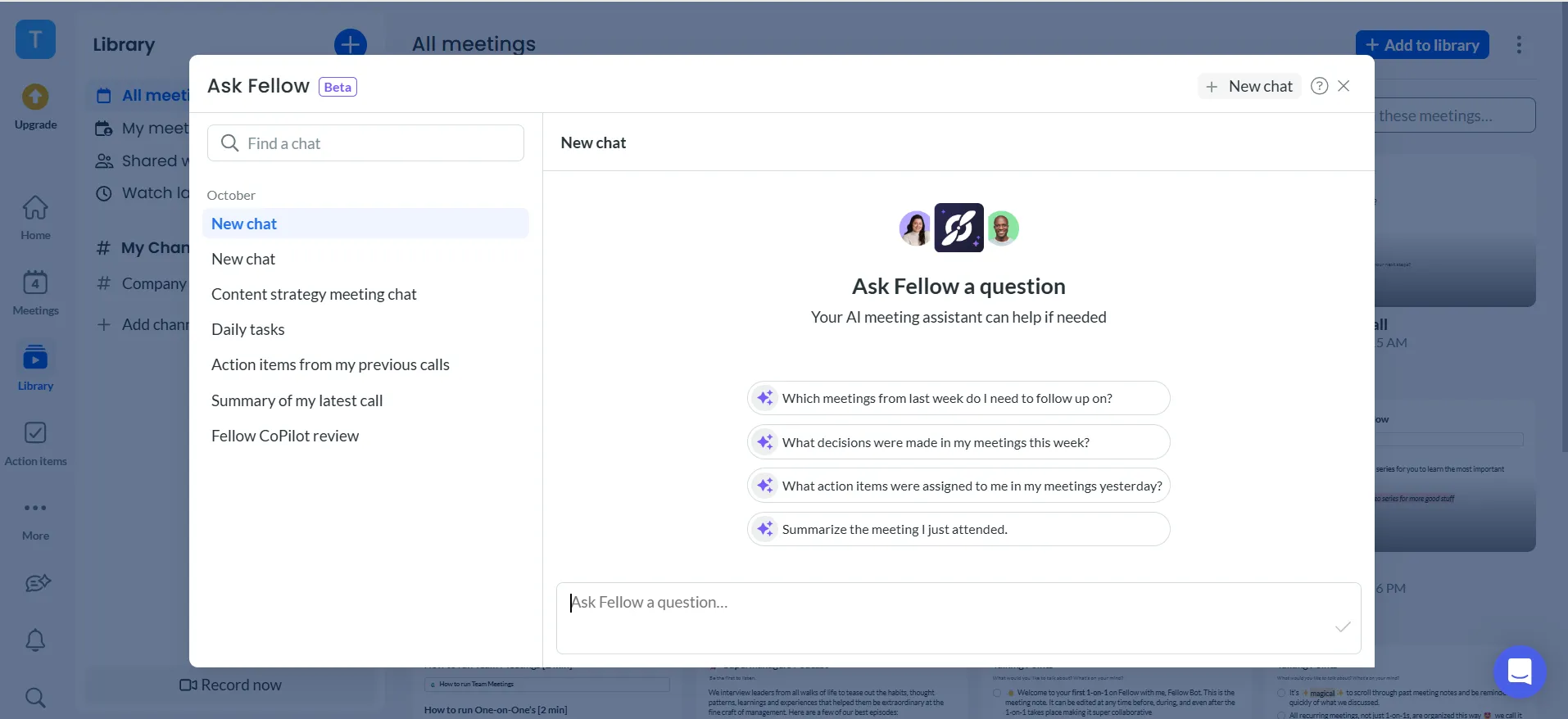Open notifications bell icon

[x=35, y=640]
